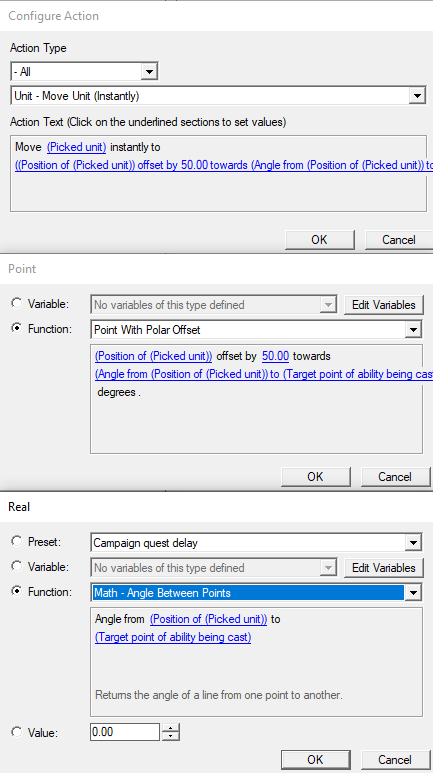The width and height of the screenshot is (433, 773).
Task: Click the '50.00' offset value link
Action: coord(275,356)
